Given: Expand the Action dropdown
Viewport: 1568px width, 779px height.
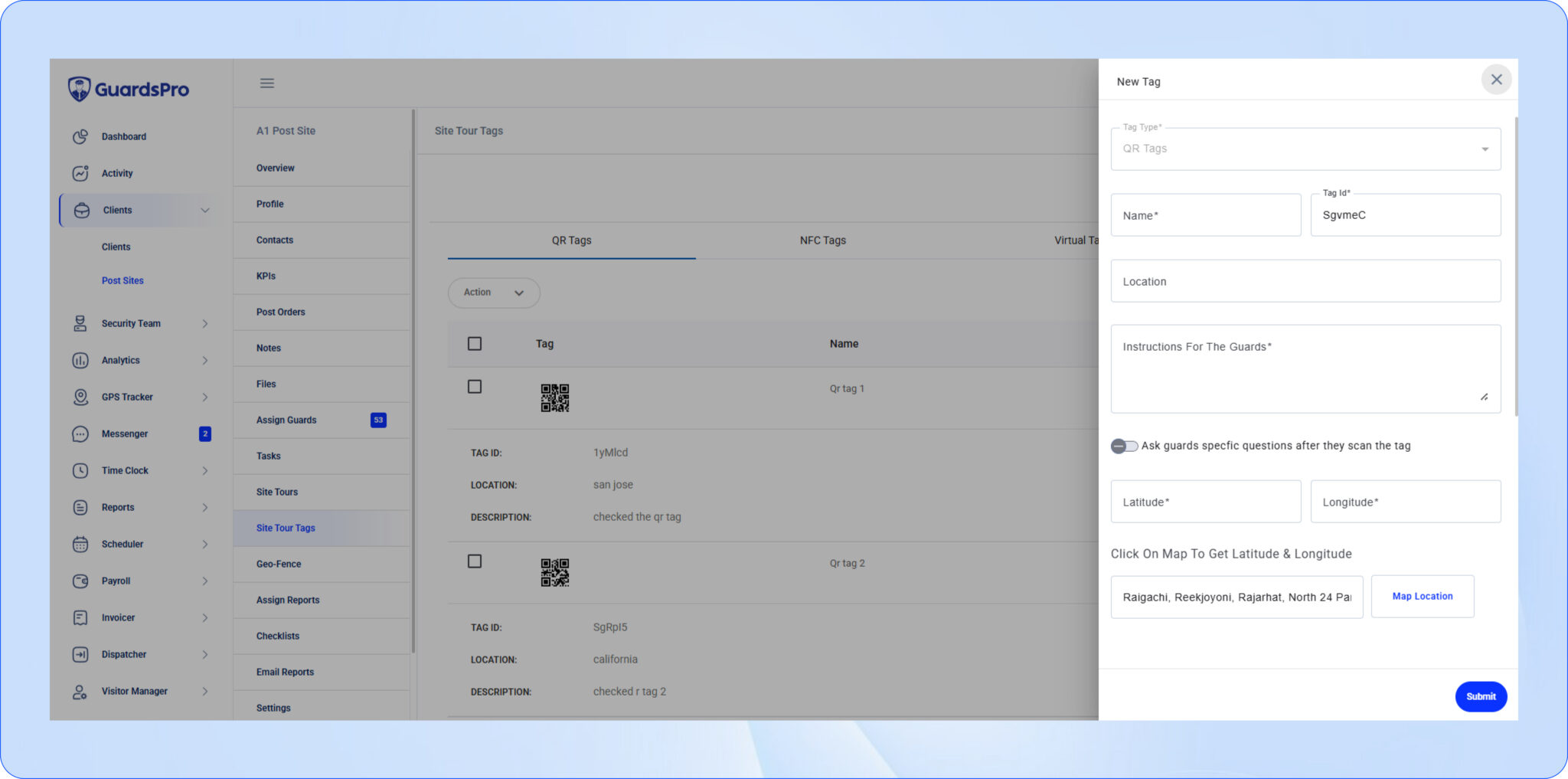Looking at the screenshot, I should (494, 293).
